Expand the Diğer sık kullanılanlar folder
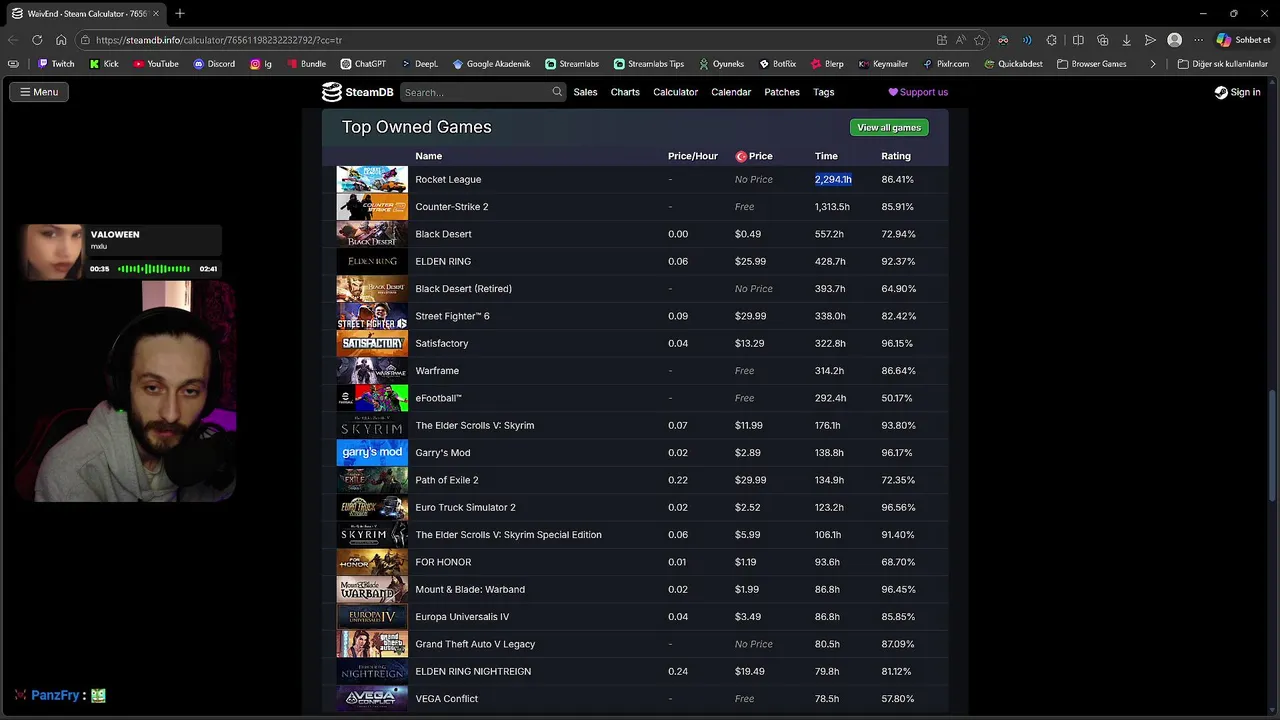 click(x=1222, y=64)
